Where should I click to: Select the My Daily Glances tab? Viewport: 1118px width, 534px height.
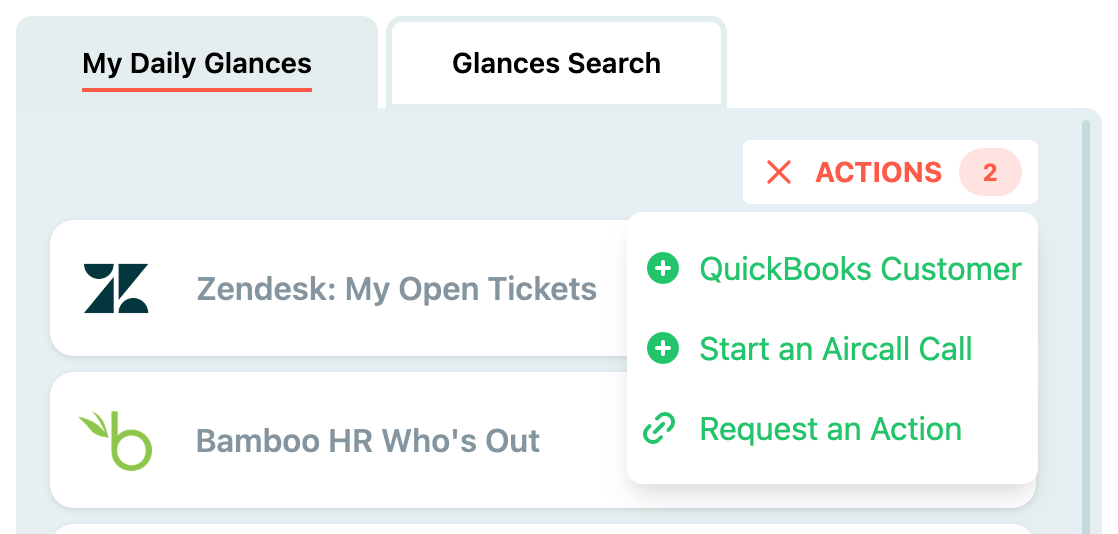197,63
